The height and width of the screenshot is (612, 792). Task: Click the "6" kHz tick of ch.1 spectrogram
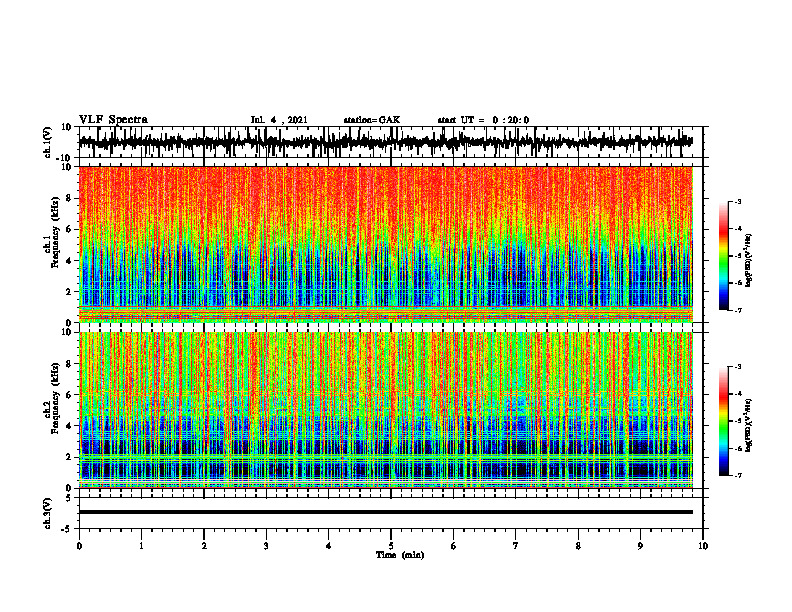coord(69,229)
